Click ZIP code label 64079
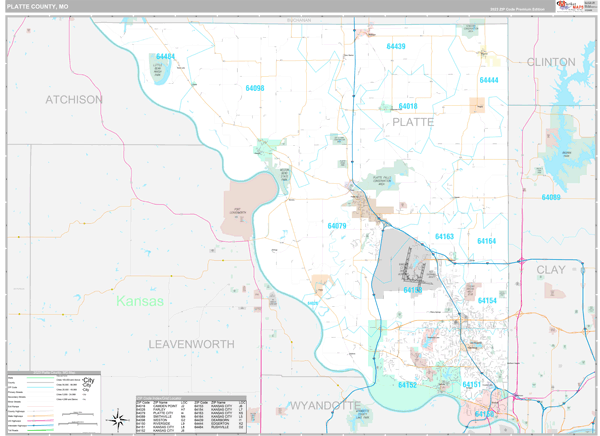The height and width of the screenshot is (436, 600). [337, 226]
